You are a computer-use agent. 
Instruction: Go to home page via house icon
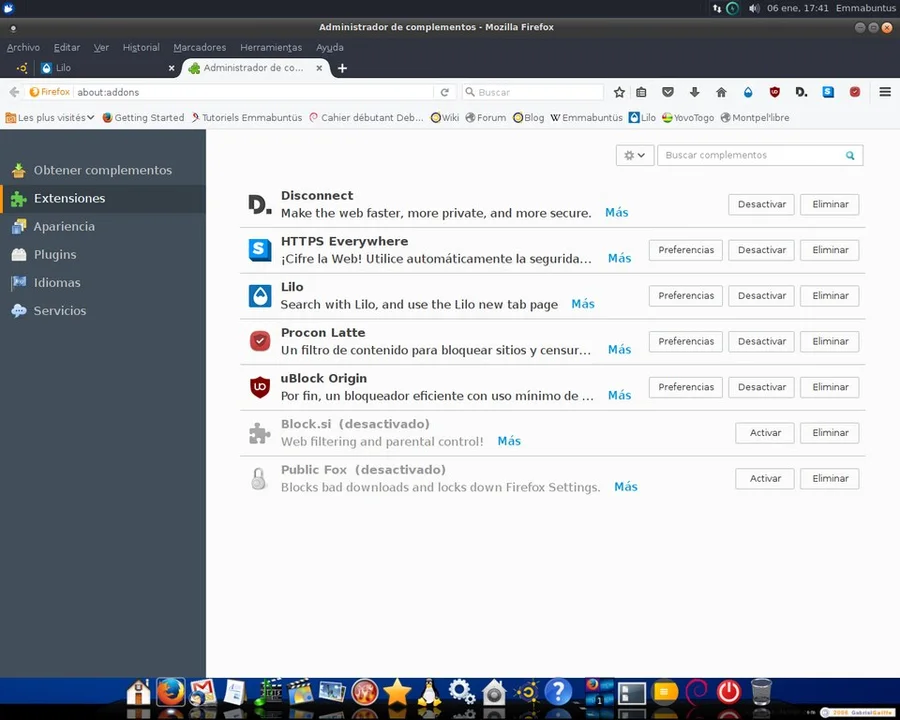(721, 92)
